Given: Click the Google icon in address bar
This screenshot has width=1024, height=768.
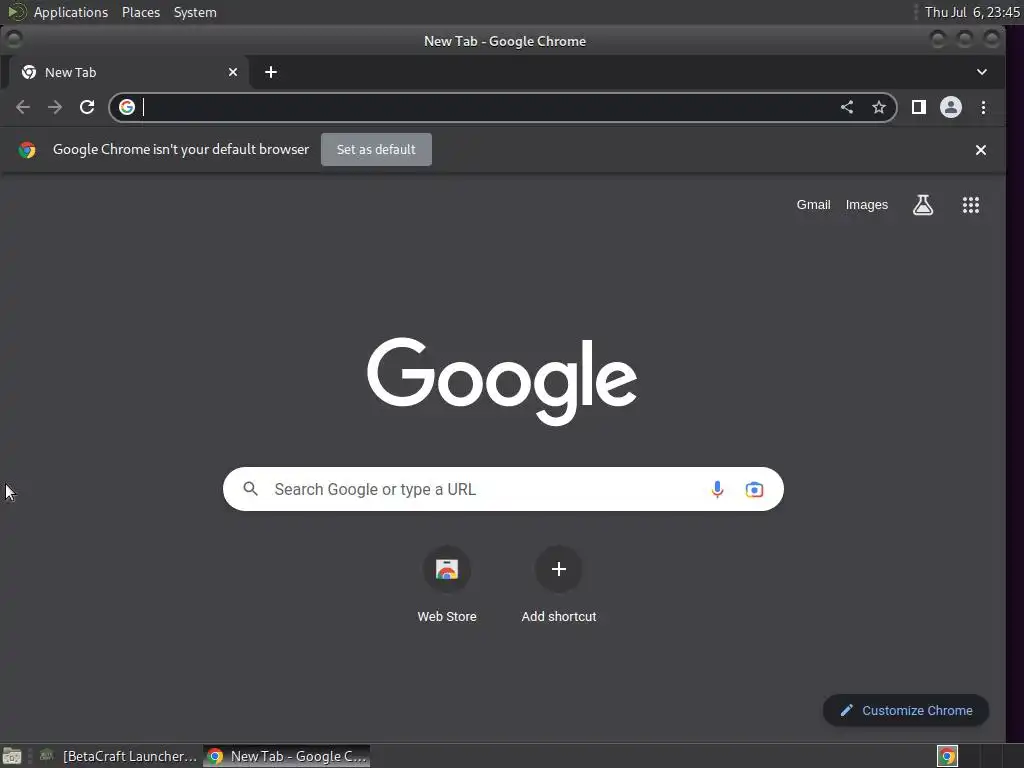Looking at the screenshot, I should (x=127, y=107).
